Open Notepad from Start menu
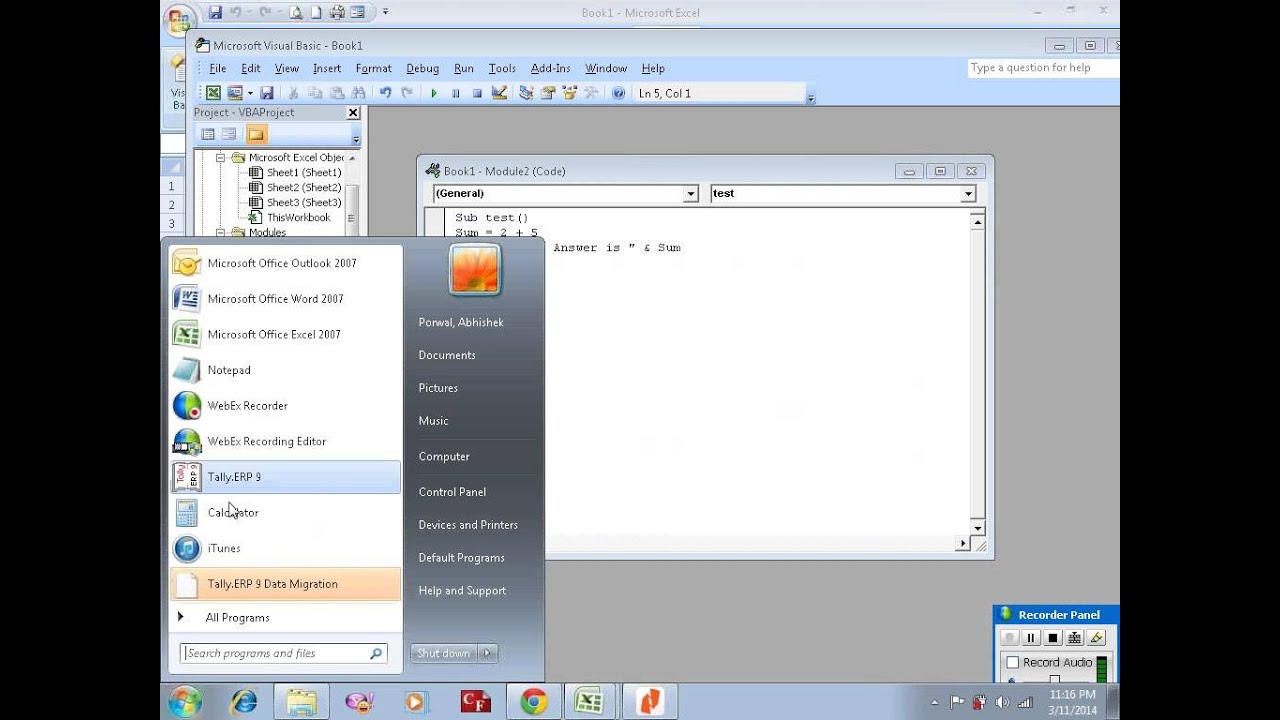This screenshot has width=1280, height=720. pyautogui.click(x=285, y=370)
